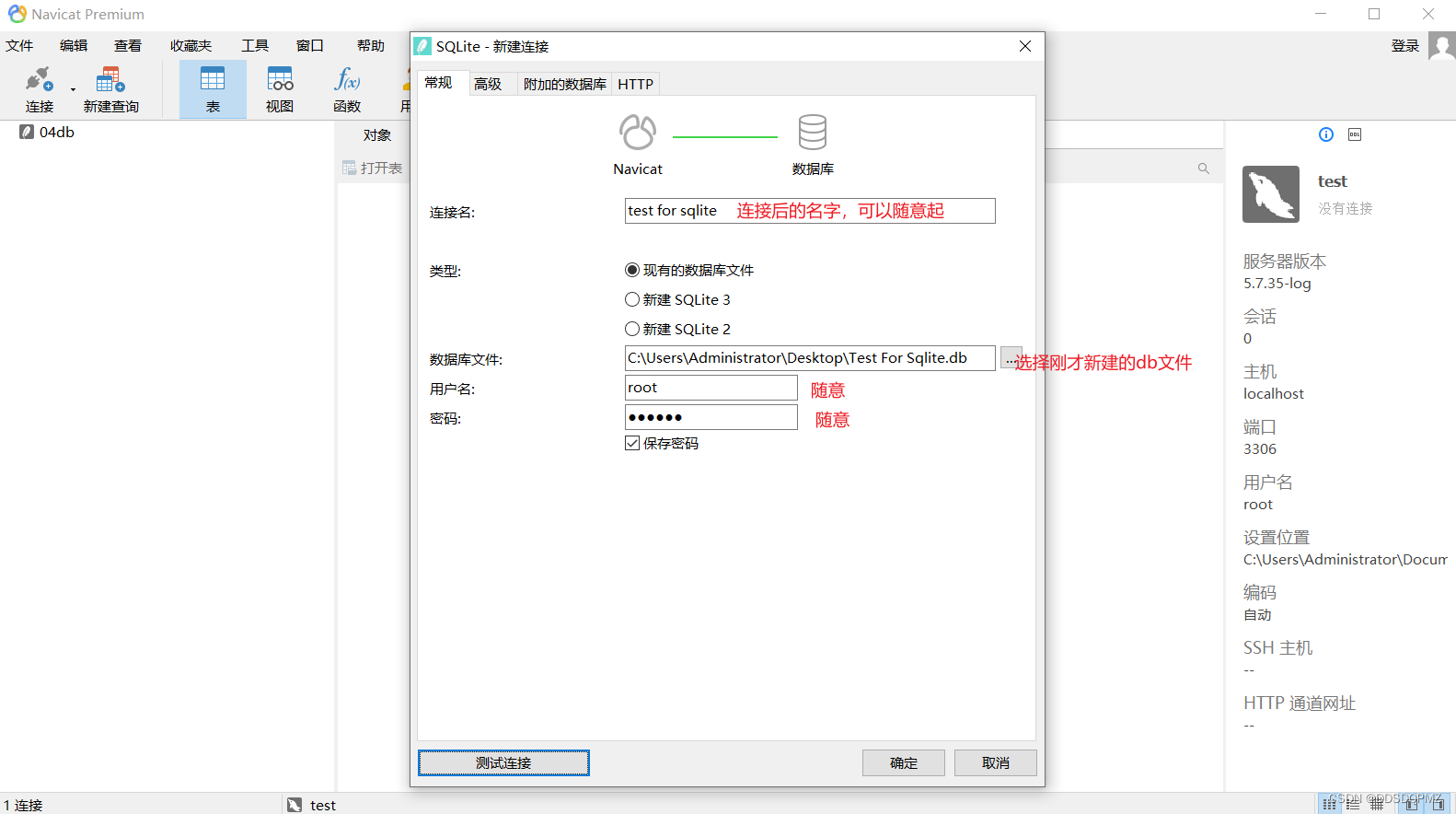Select the 04db connection in the tree
This screenshot has height=814, width=1456.
47,133
